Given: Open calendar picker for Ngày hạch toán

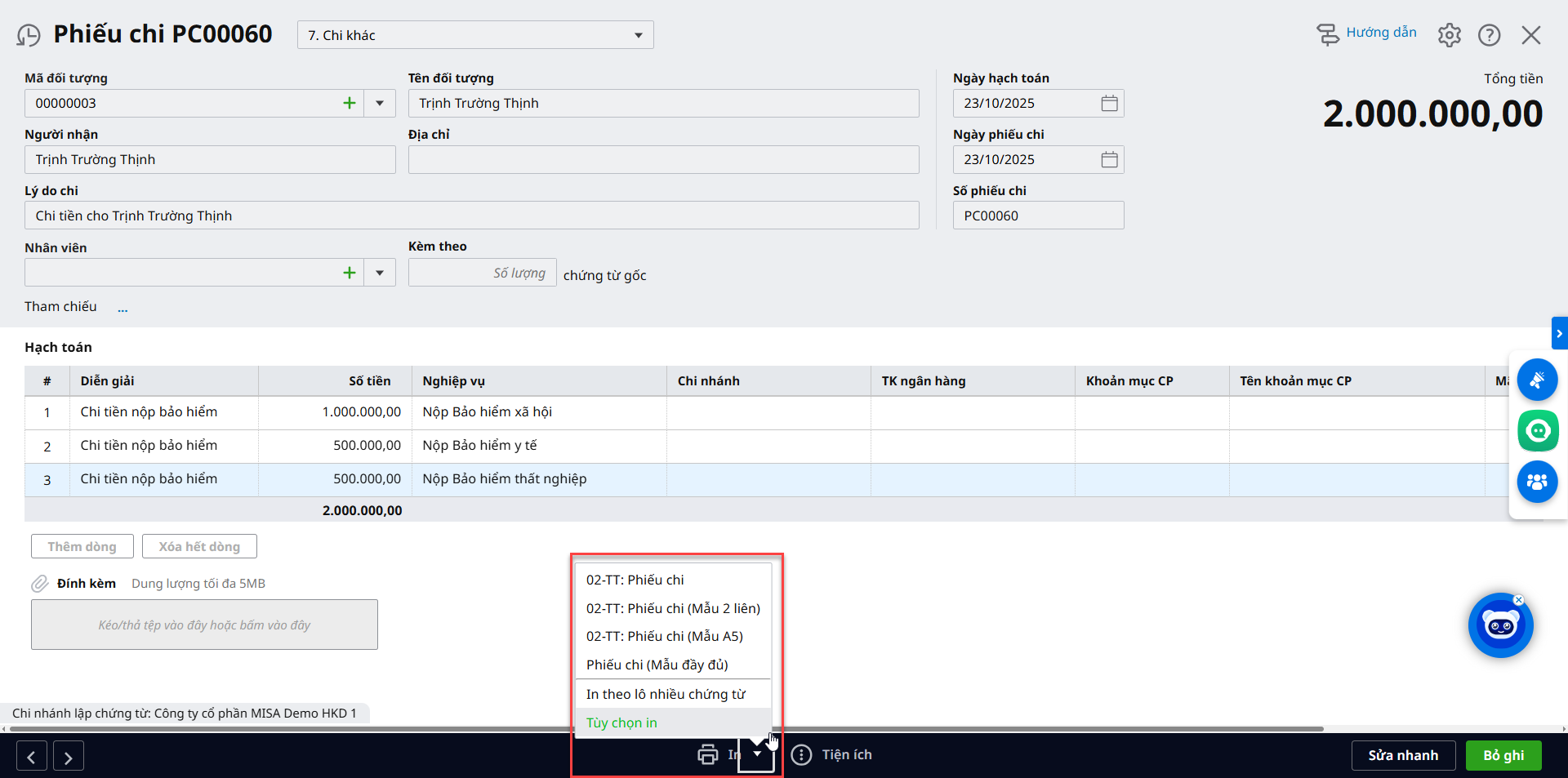Looking at the screenshot, I should coord(1109,104).
